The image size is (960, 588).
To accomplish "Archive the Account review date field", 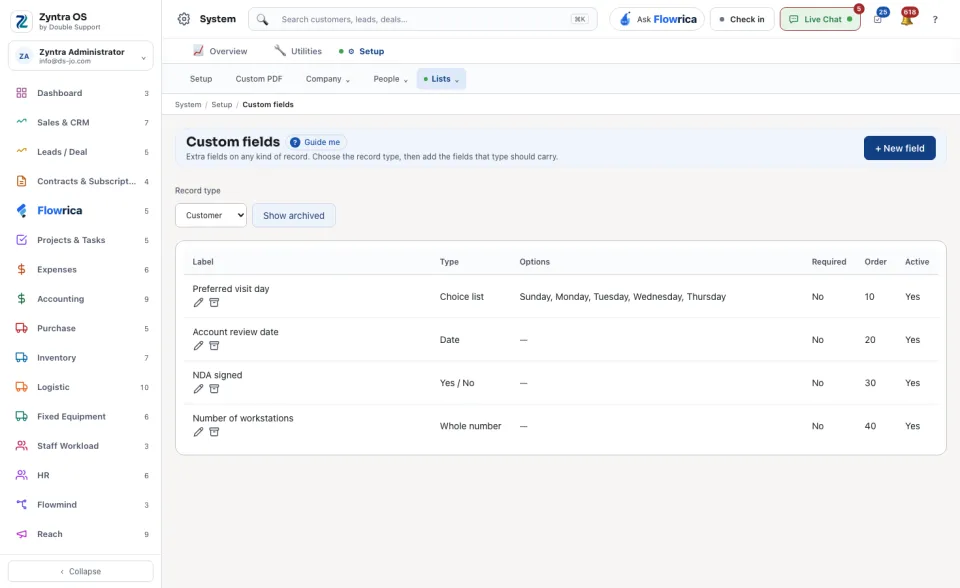I will coord(214,345).
